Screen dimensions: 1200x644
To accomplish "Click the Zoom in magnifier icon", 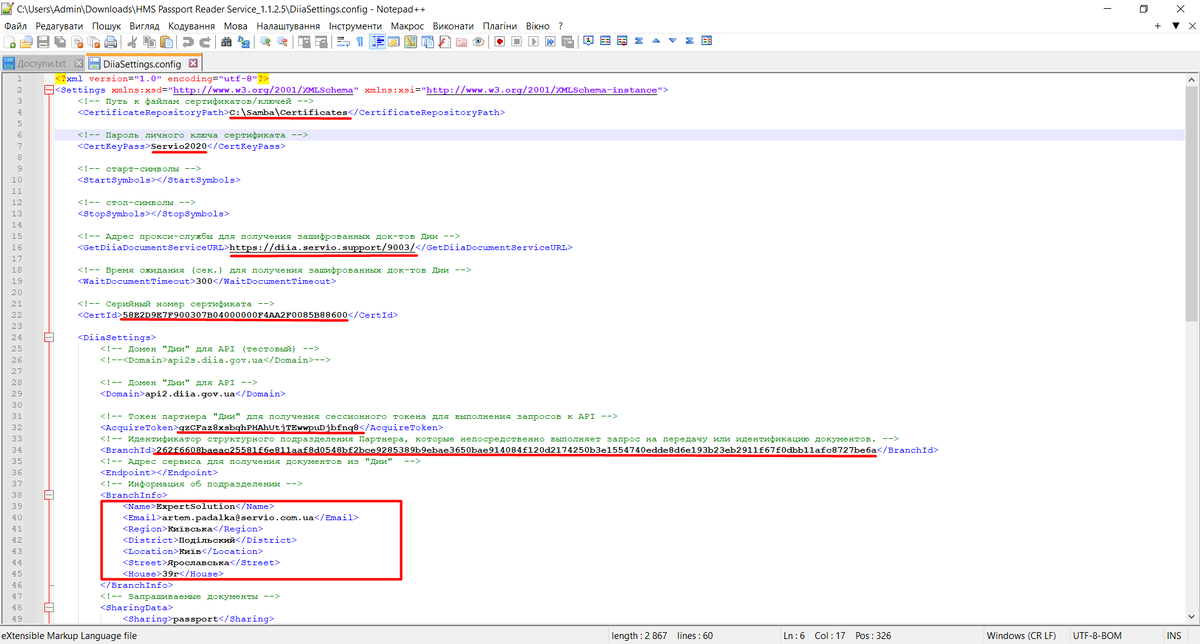I will [x=266, y=42].
